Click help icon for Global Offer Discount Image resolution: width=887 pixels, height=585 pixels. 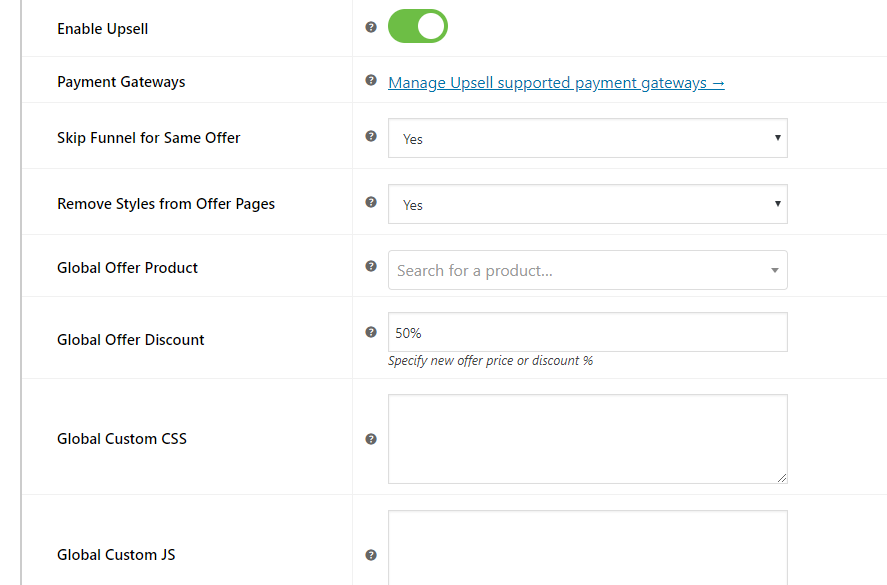click(x=371, y=332)
